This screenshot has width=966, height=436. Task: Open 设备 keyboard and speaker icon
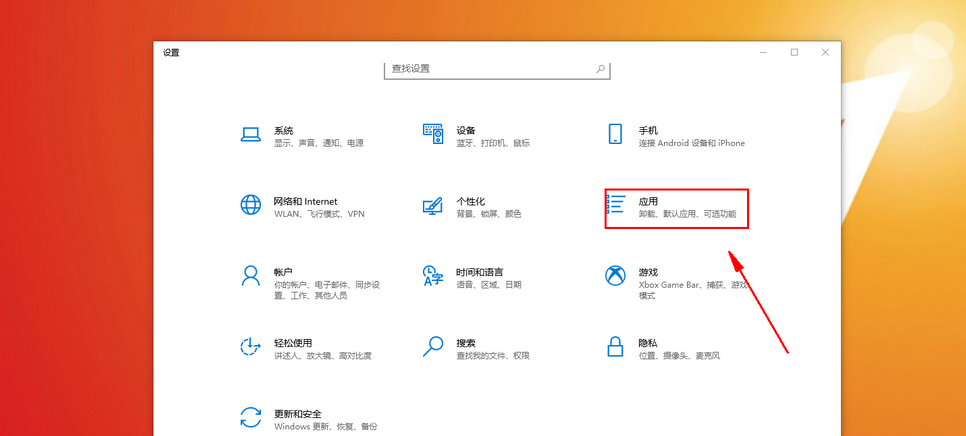tap(433, 135)
